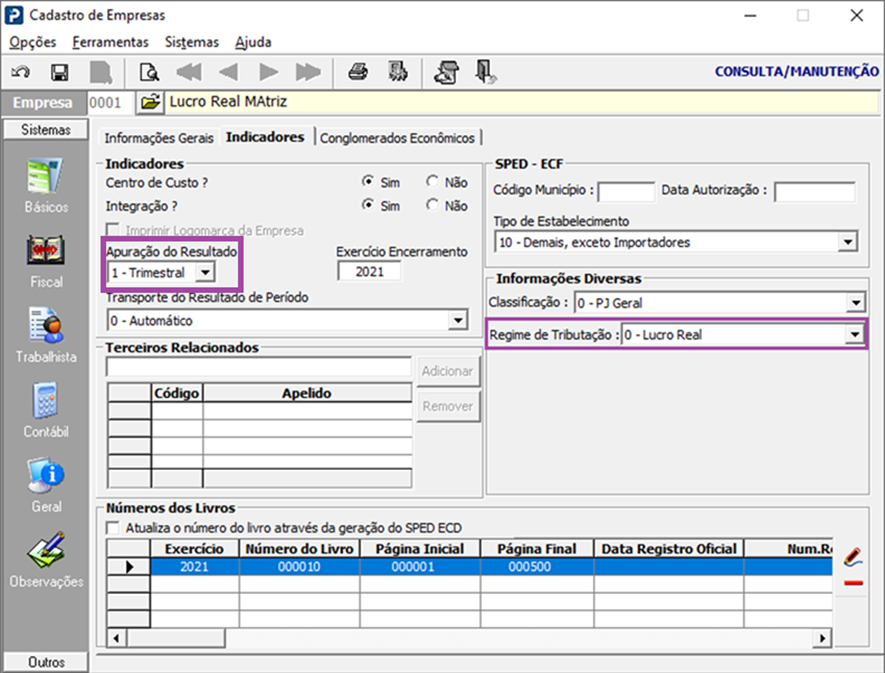Edit book number row with red pencil icon
This screenshot has height=673, width=885.
(x=853, y=556)
